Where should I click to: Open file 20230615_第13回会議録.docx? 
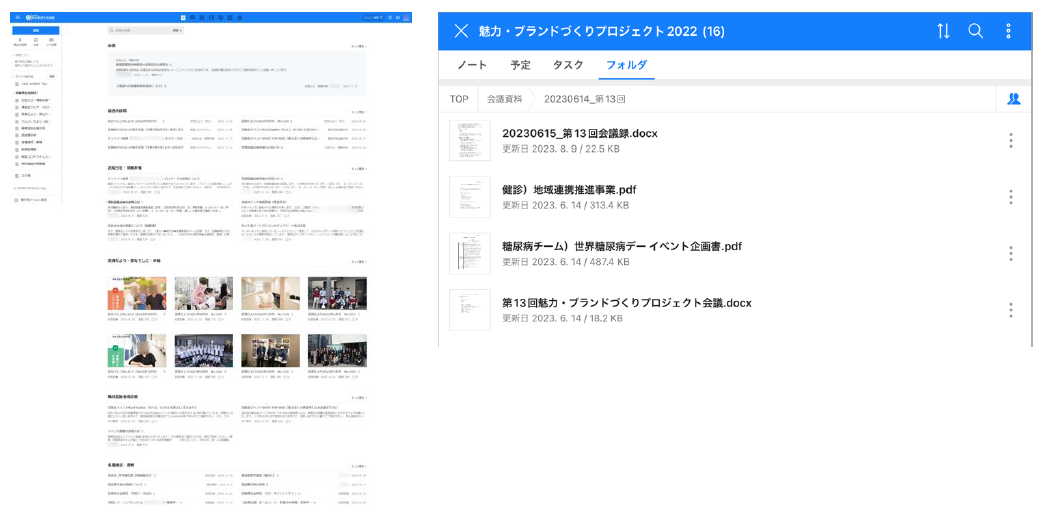click(x=579, y=133)
